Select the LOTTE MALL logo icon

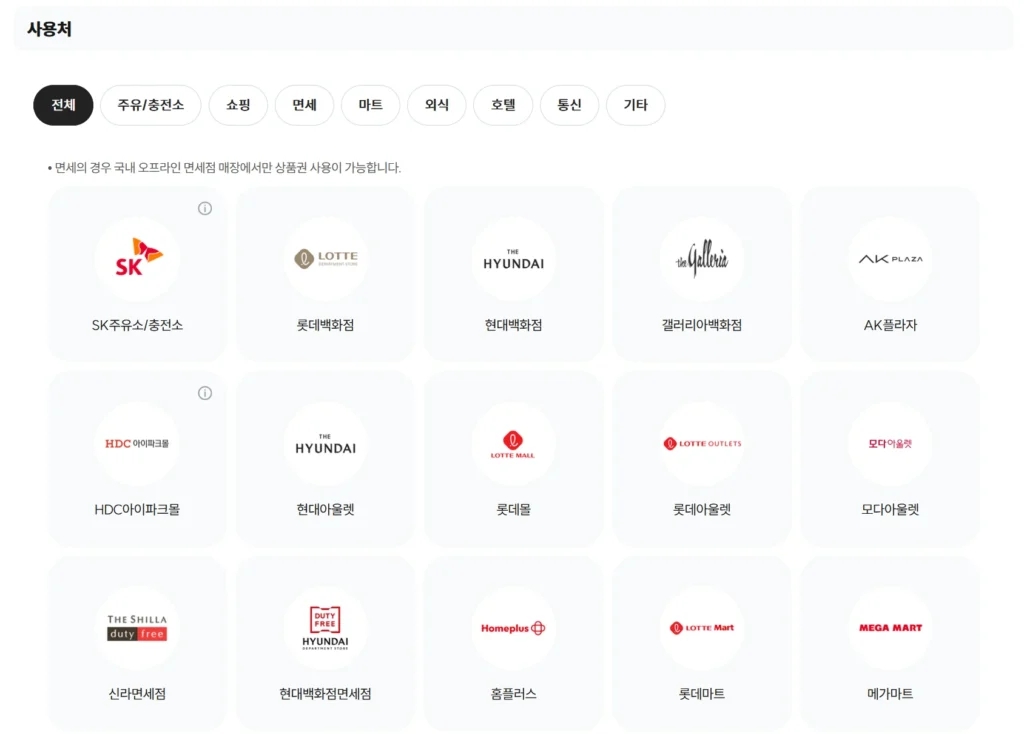coord(512,443)
